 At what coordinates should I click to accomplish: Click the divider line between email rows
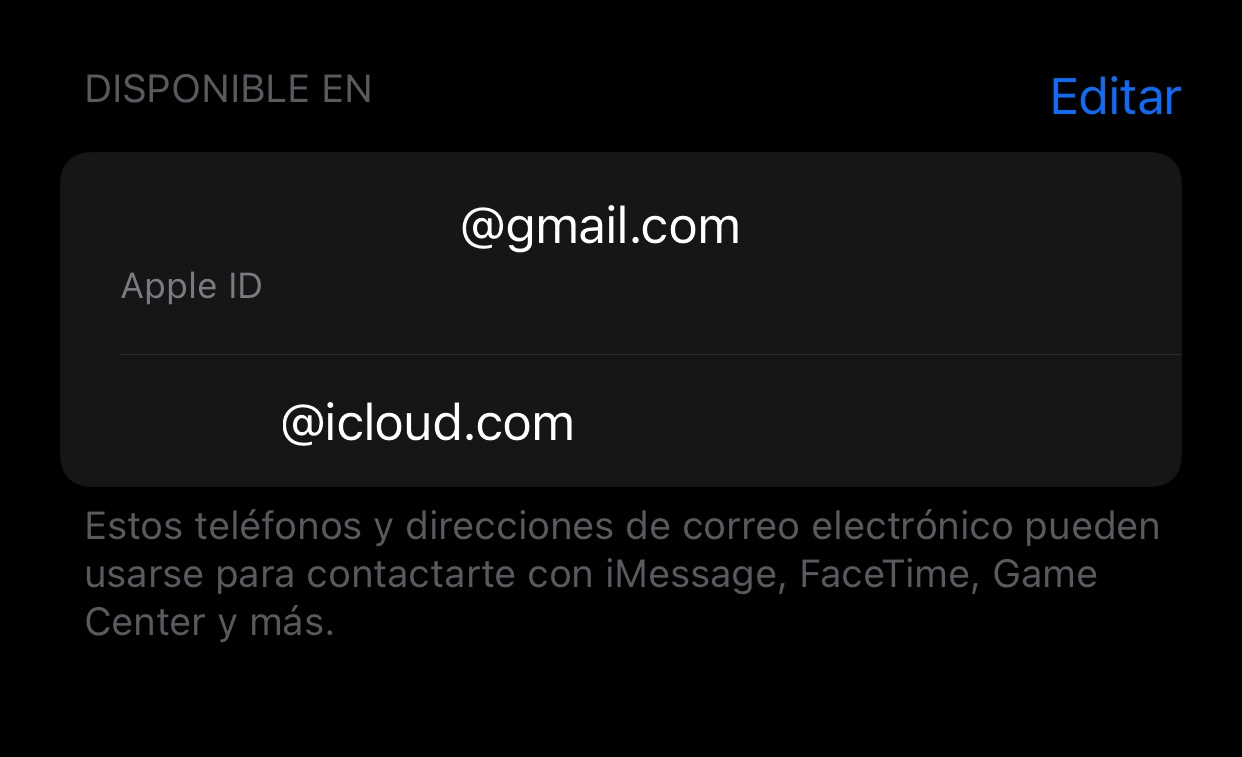pyautogui.click(x=651, y=354)
